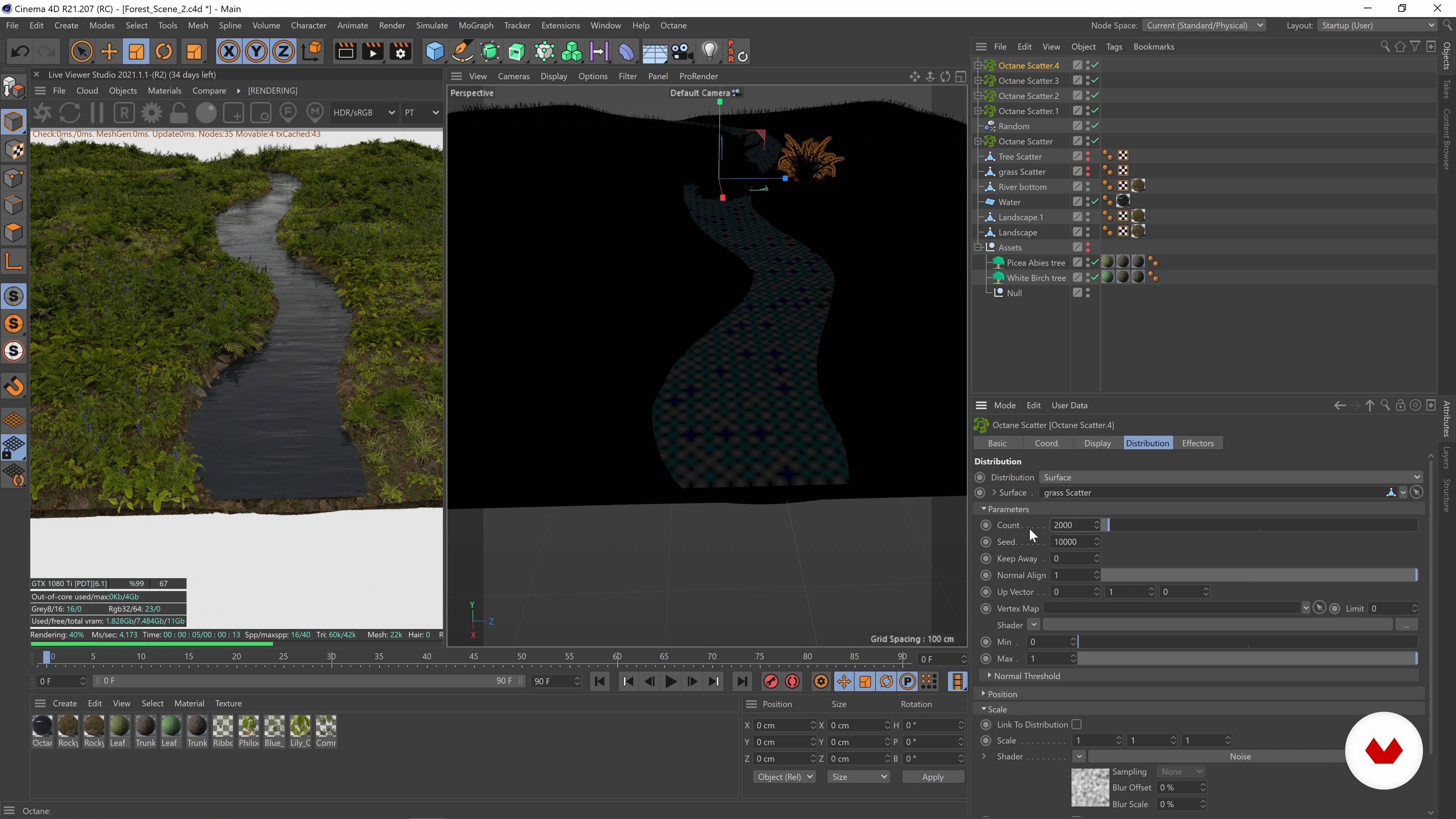The width and height of the screenshot is (1456, 819).
Task: Open the Spline Pen tool
Action: 462,52
